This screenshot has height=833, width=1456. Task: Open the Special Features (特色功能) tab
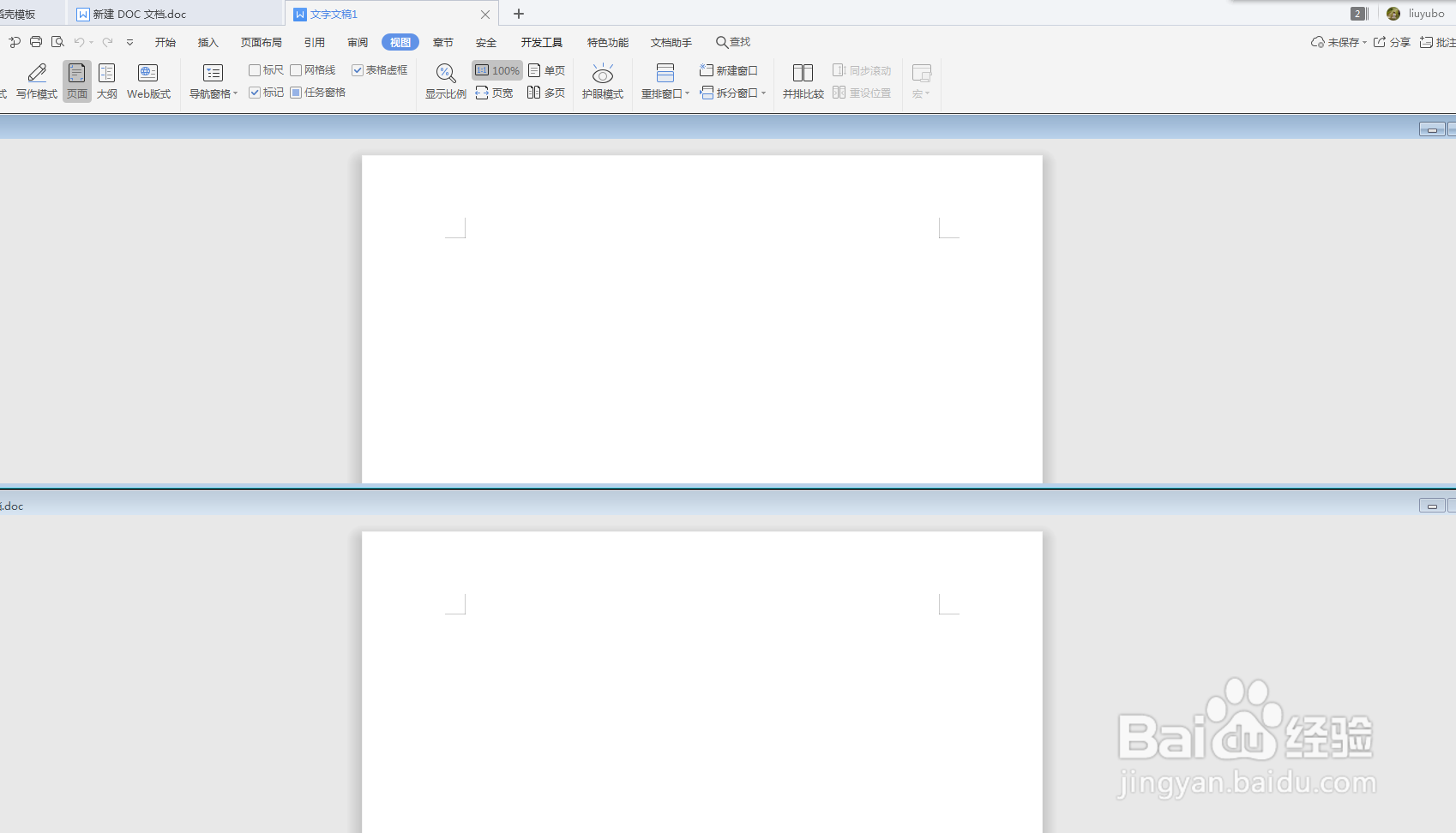[x=608, y=42]
